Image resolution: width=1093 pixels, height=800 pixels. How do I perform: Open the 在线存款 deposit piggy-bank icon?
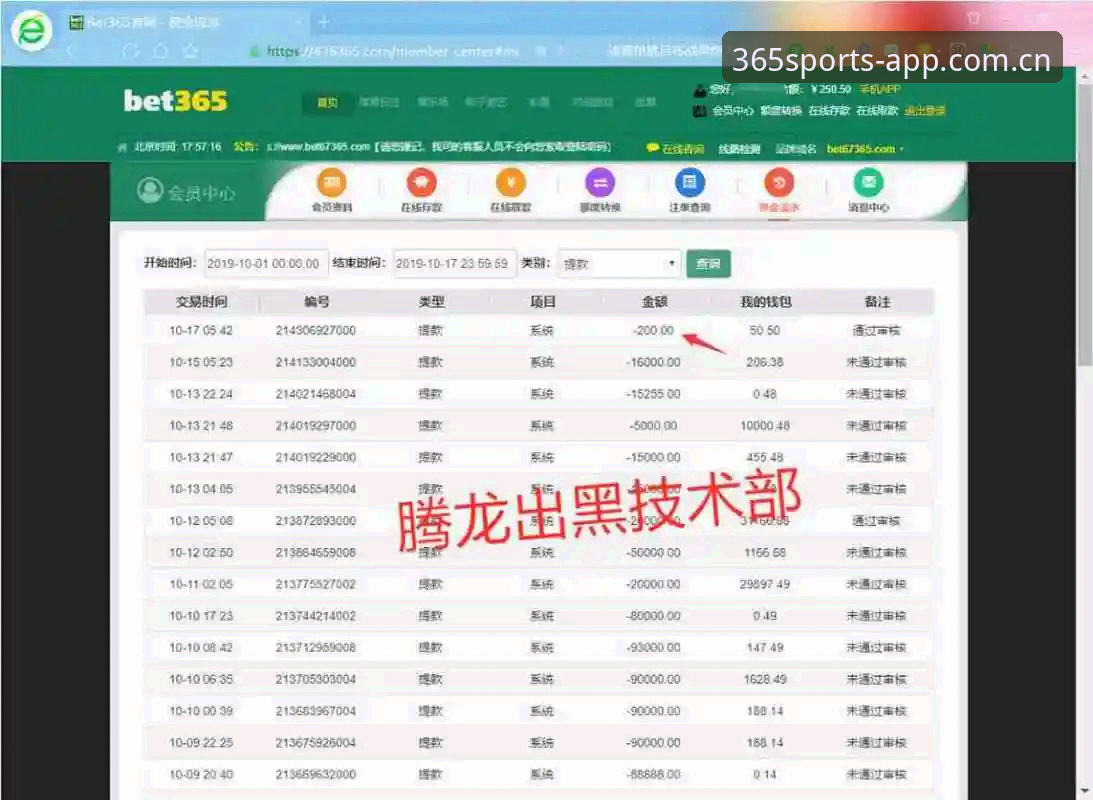pyautogui.click(x=421, y=183)
